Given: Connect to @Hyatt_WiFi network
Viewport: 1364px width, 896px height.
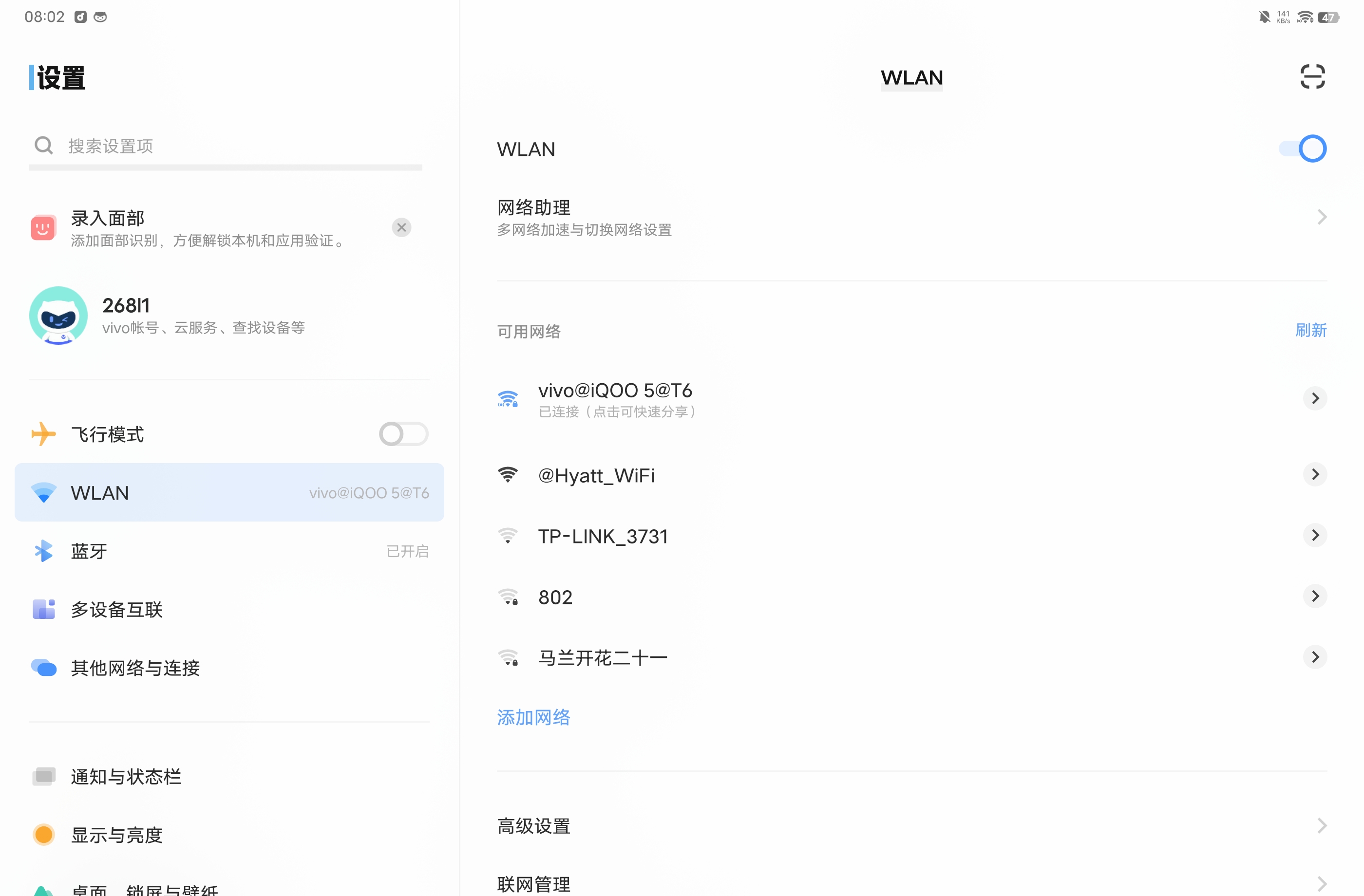Looking at the screenshot, I should click(x=894, y=475).
